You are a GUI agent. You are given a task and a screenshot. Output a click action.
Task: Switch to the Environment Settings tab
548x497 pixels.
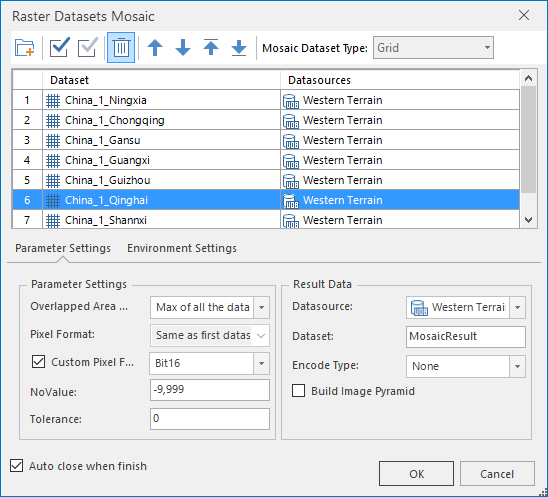click(182, 248)
